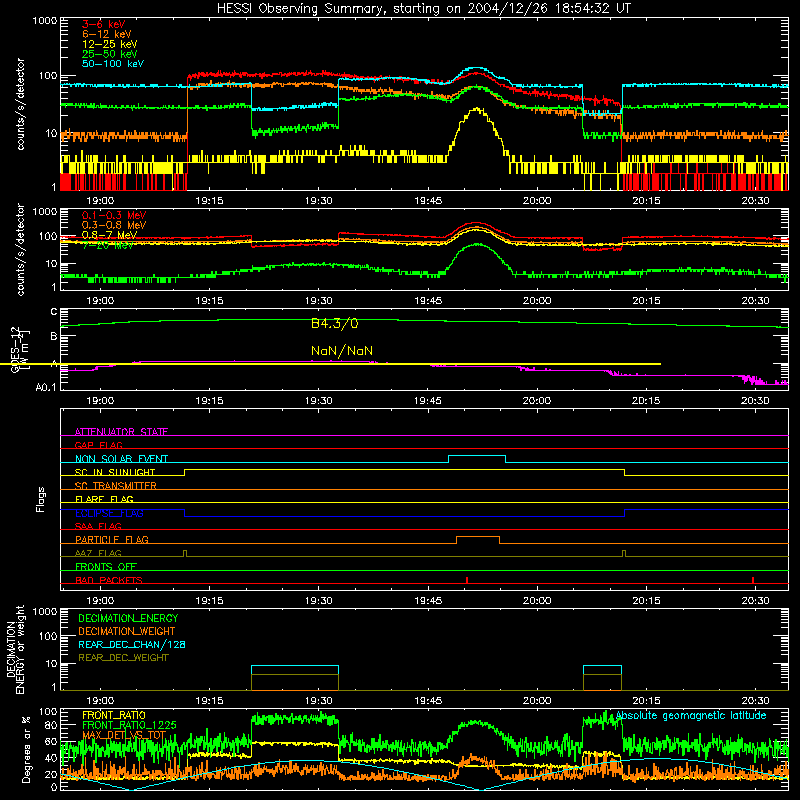Viewport: 800px width, 800px height.
Task: Select the '6-12 keV' legend label
Action: pos(107,34)
